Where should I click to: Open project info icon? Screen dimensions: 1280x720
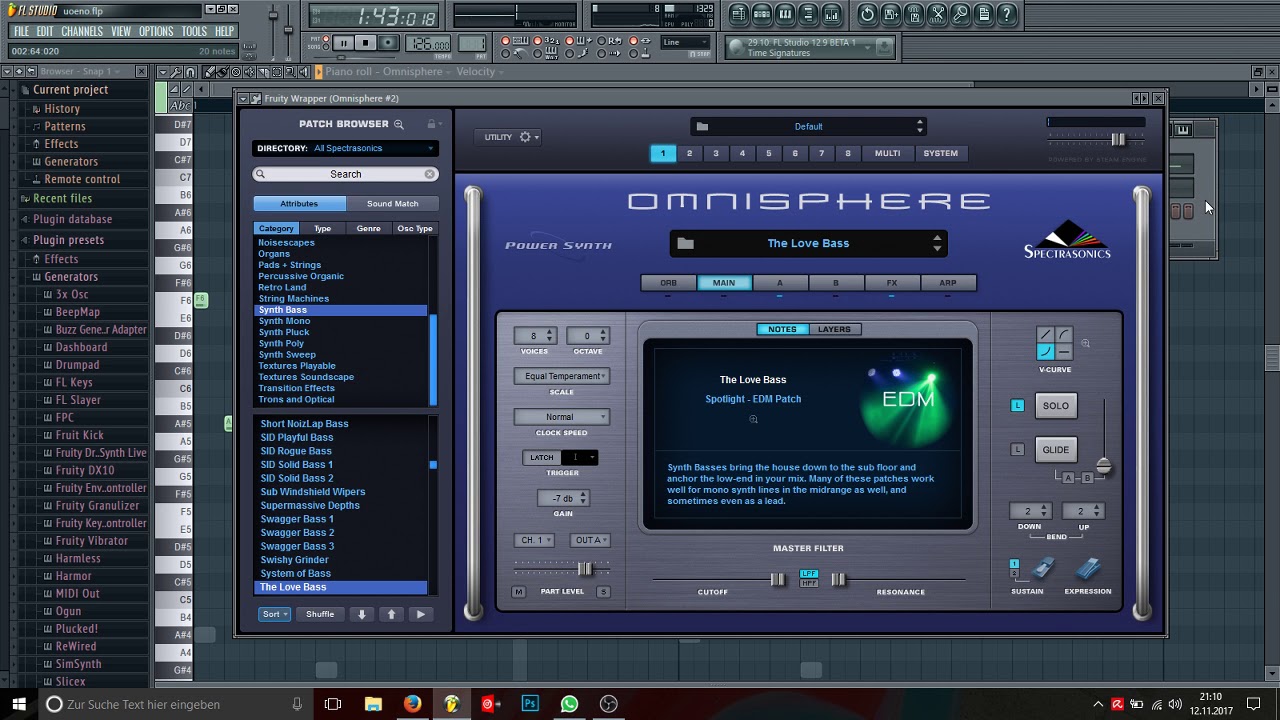[984, 14]
